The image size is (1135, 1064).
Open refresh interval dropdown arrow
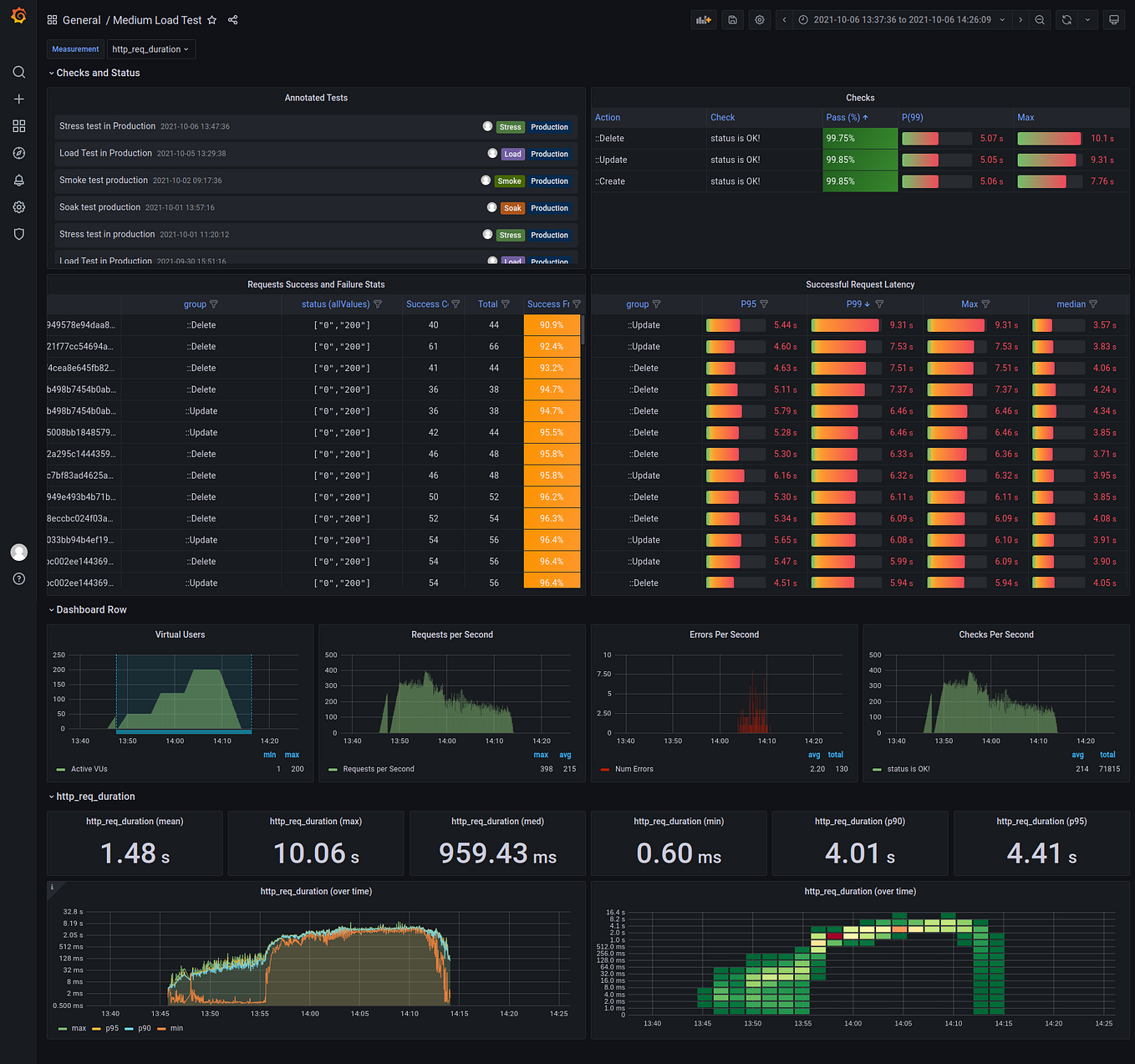pyautogui.click(x=1087, y=20)
